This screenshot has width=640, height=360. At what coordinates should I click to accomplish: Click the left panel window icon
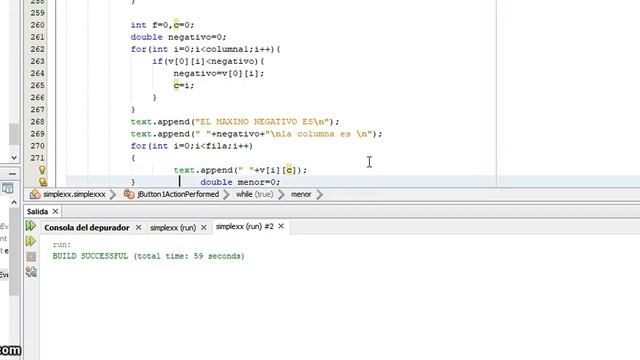point(7,188)
